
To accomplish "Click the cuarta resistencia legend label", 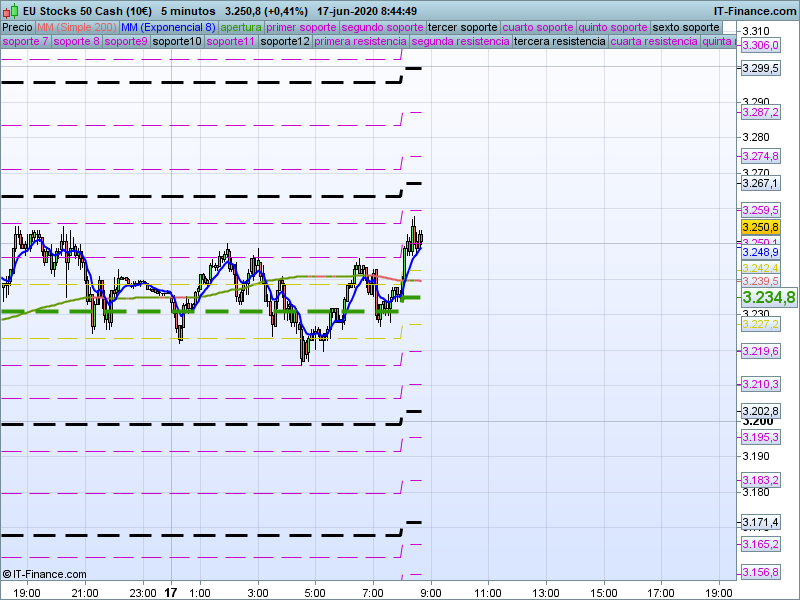I will (654, 42).
